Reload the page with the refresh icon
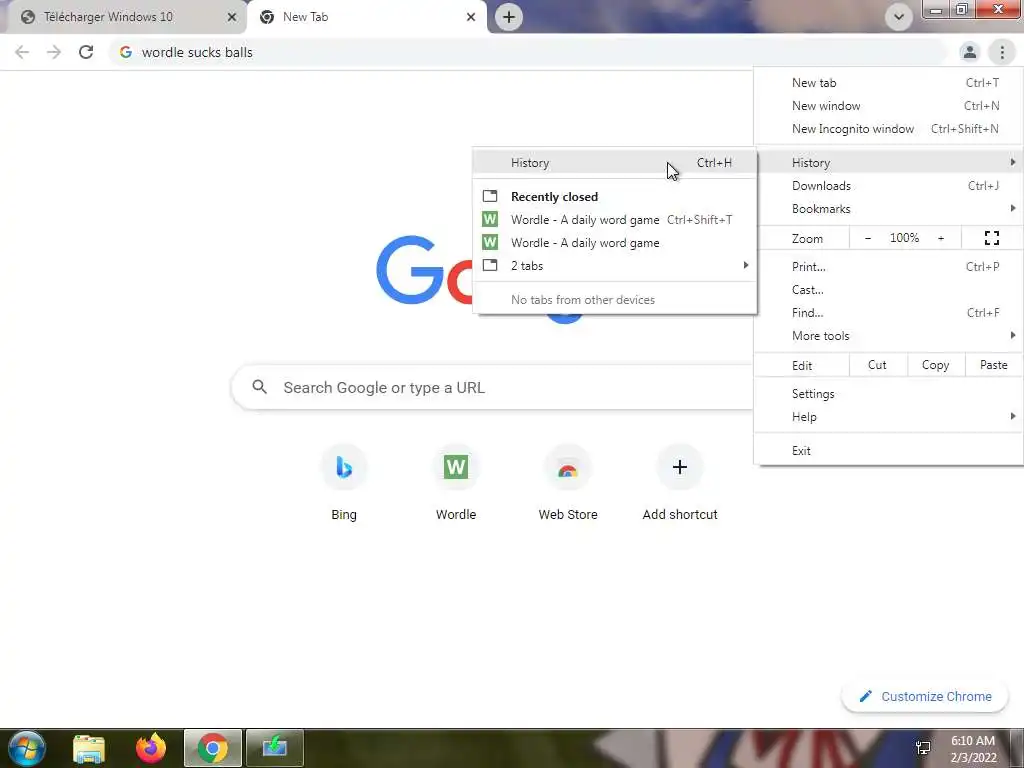The image size is (1024, 768). tap(86, 52)
